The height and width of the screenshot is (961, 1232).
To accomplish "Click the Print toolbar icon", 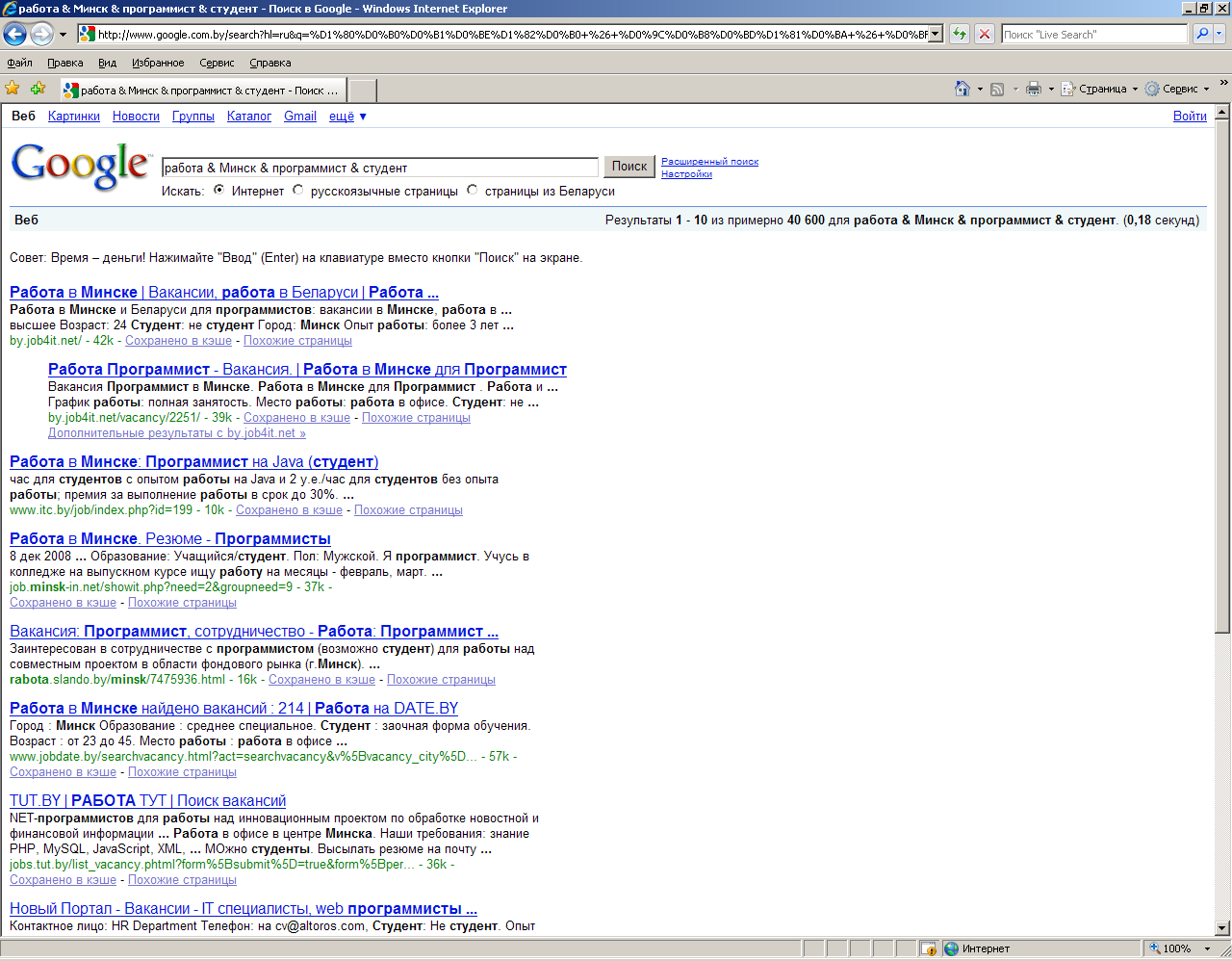I will click(1034, 89).
